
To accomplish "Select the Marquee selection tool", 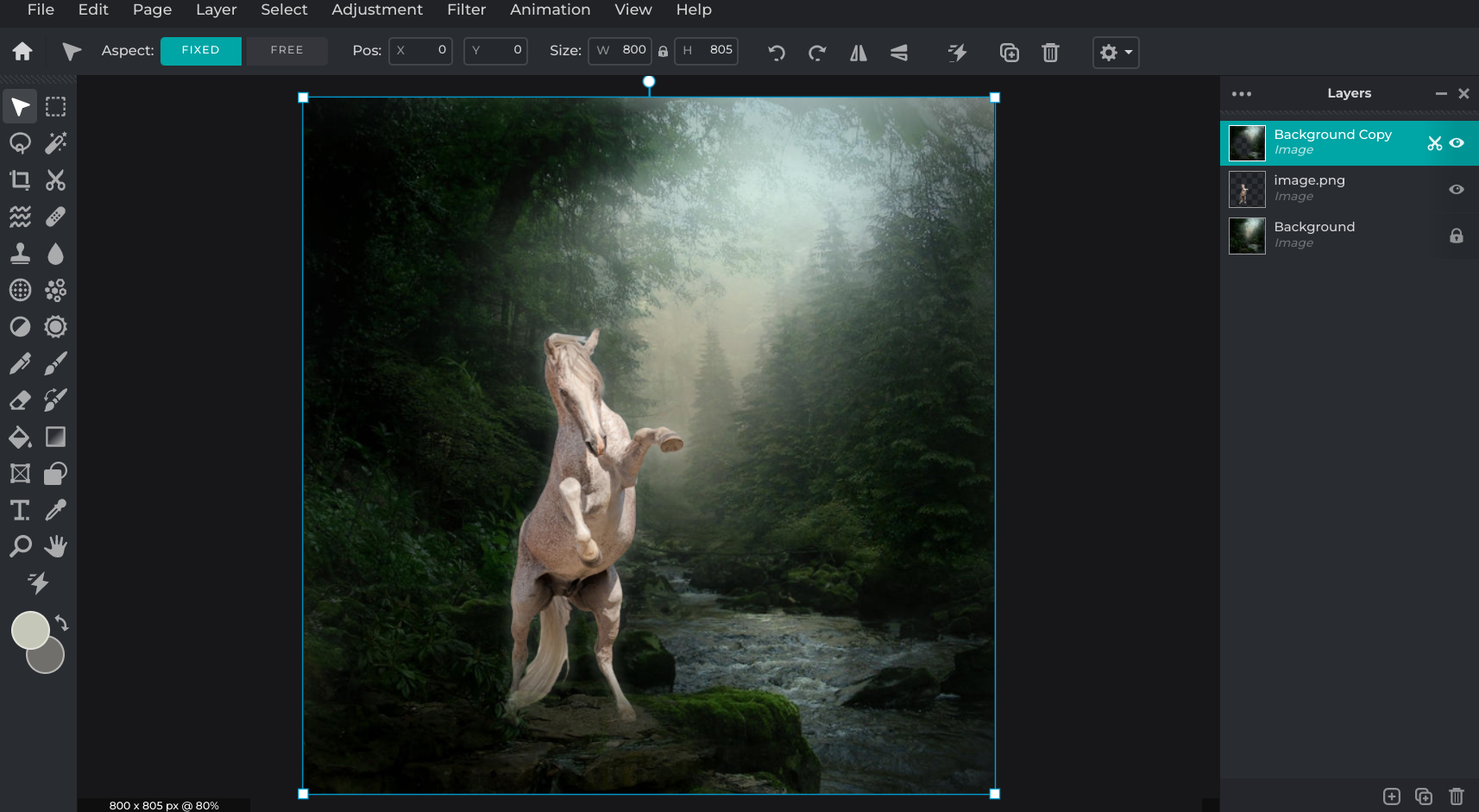I will [x=55, y=107].
